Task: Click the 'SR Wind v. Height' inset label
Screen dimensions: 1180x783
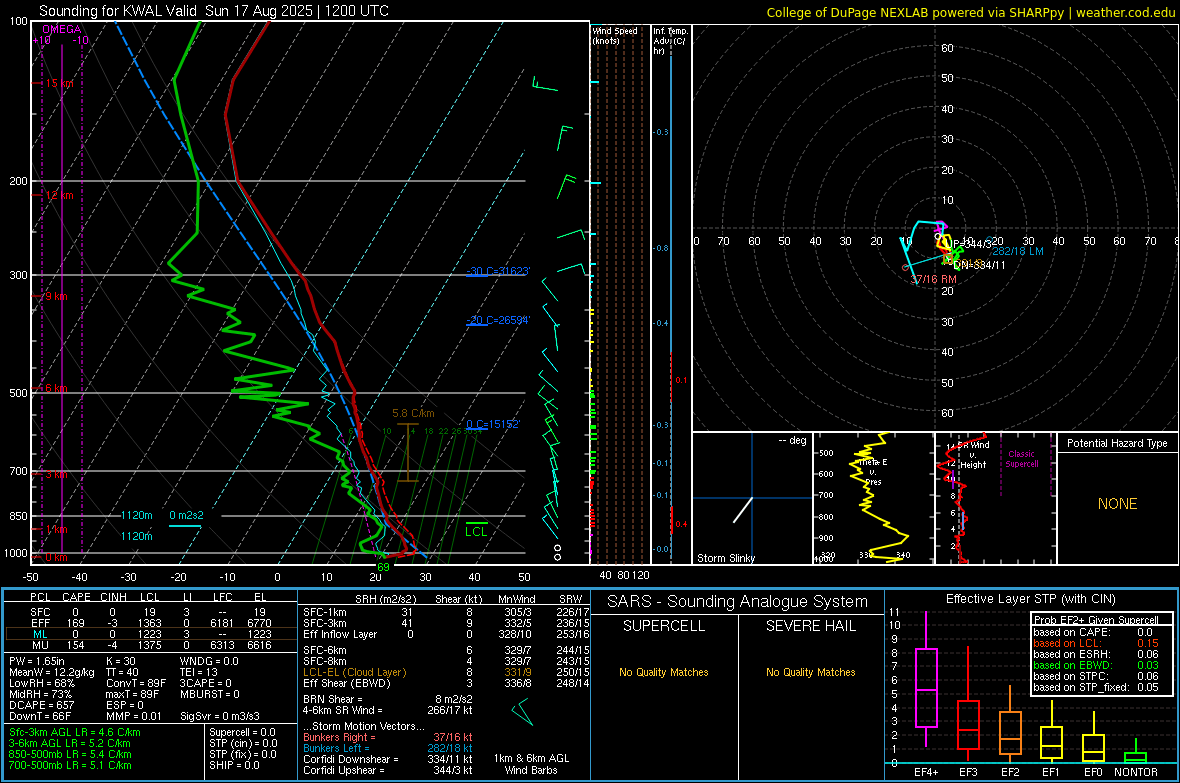Action: [972, 455]
